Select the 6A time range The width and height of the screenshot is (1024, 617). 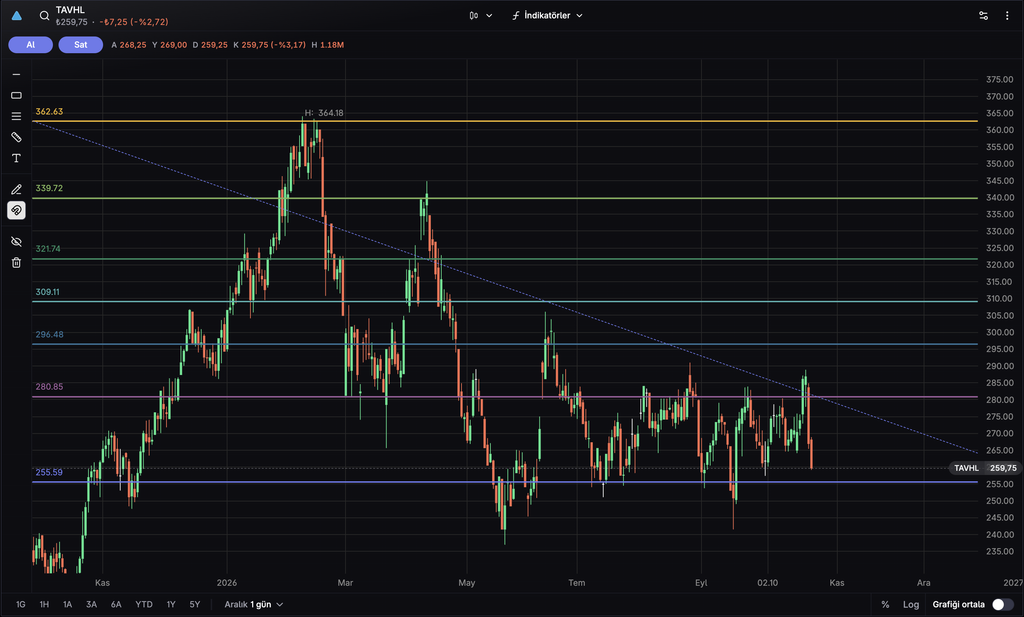tap(116, 605)
